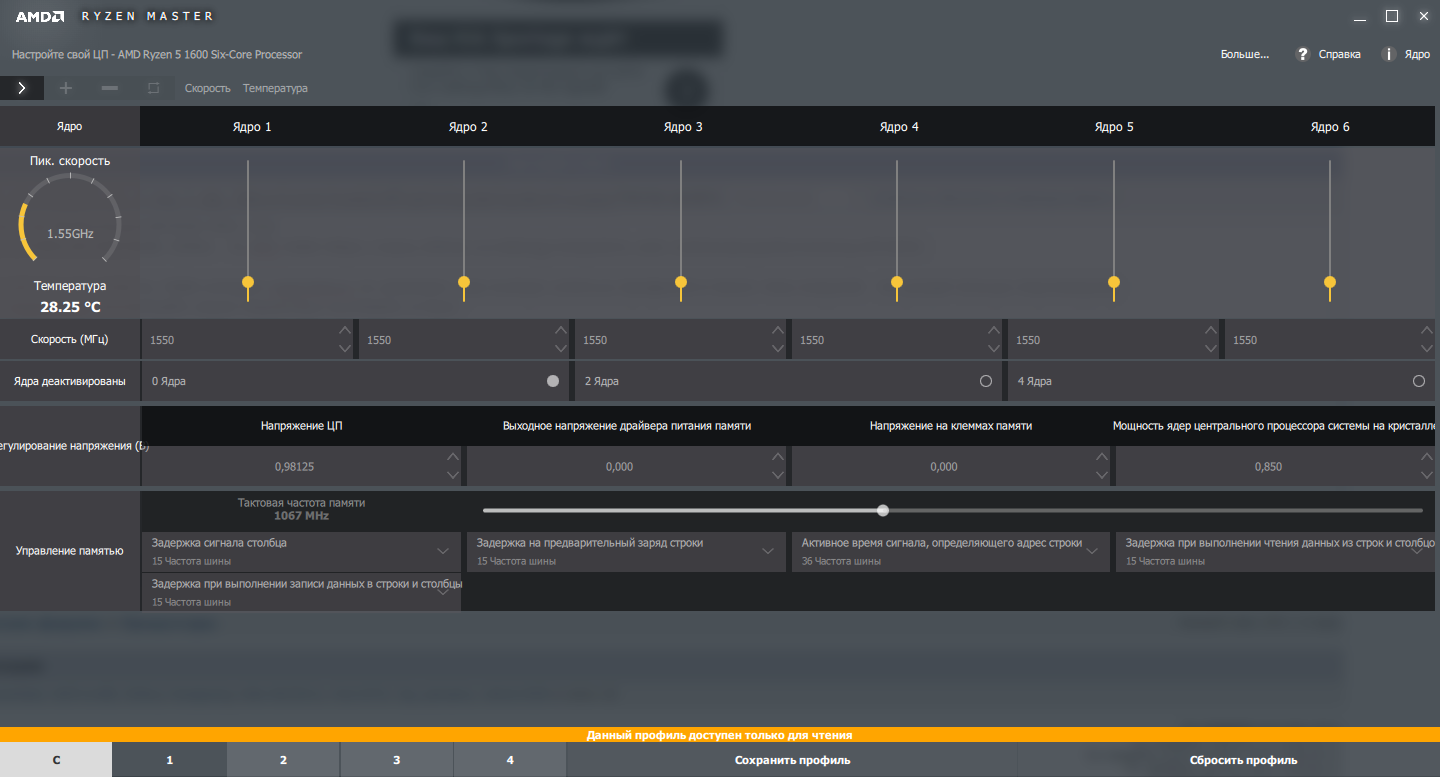Raise memory driver output voltage with up arrow

(x=778, y=457)
